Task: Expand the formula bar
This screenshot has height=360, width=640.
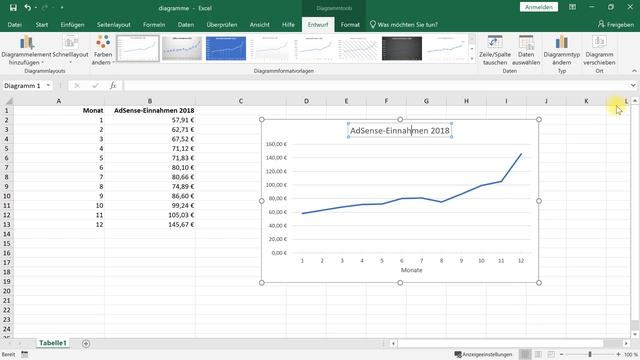Action: pos(633,85)
